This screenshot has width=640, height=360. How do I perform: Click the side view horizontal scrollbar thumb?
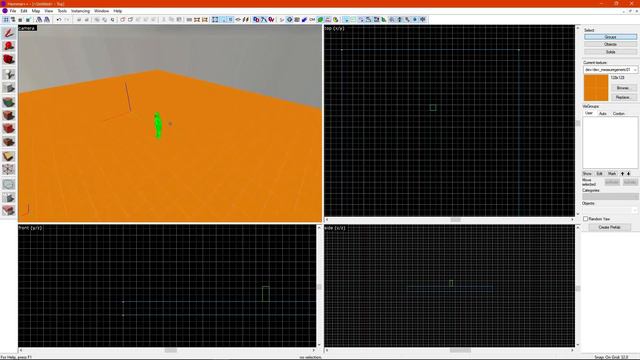[460, 350]
